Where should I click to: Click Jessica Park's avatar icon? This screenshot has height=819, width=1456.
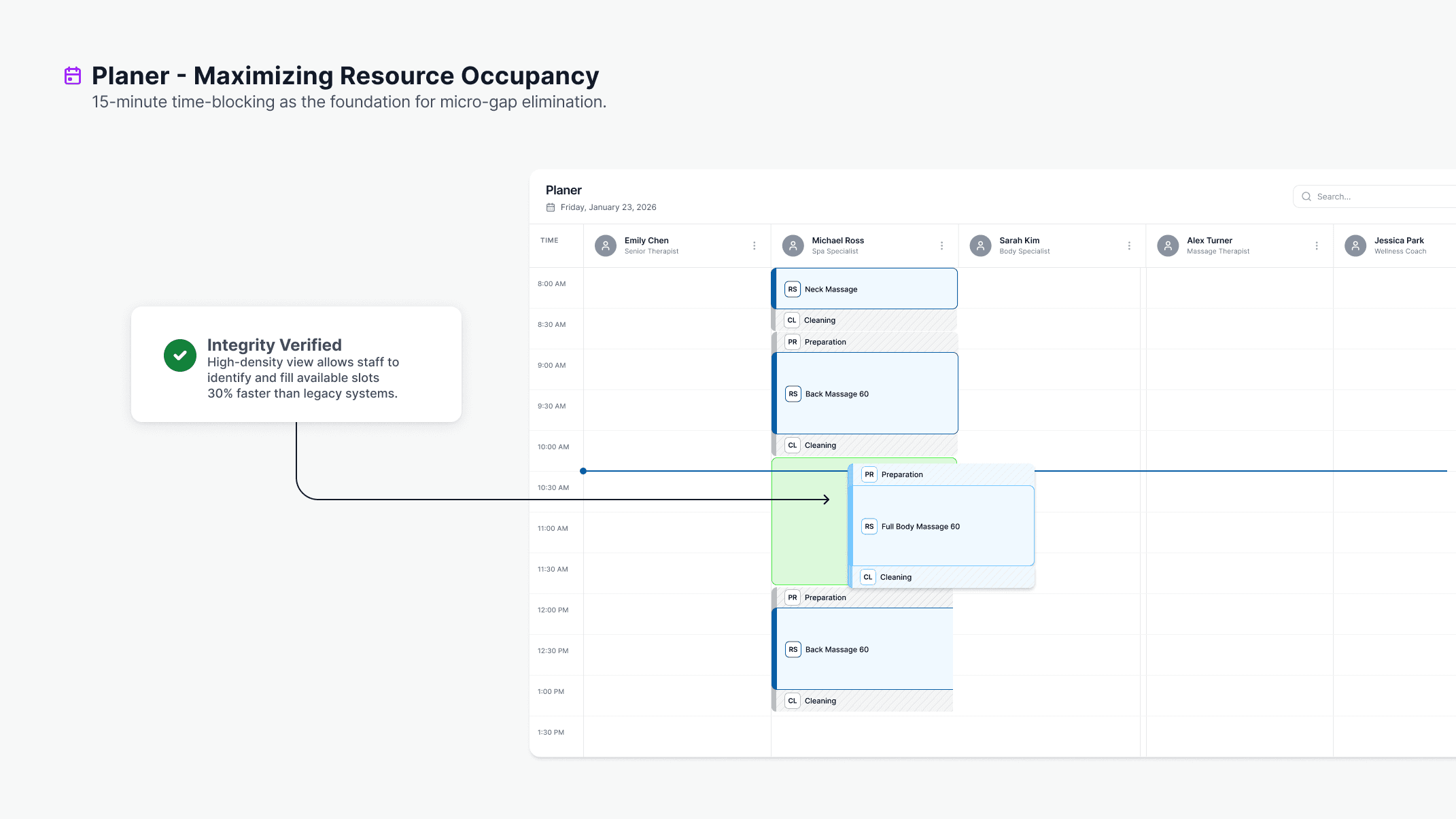(x=1355, y=245)
